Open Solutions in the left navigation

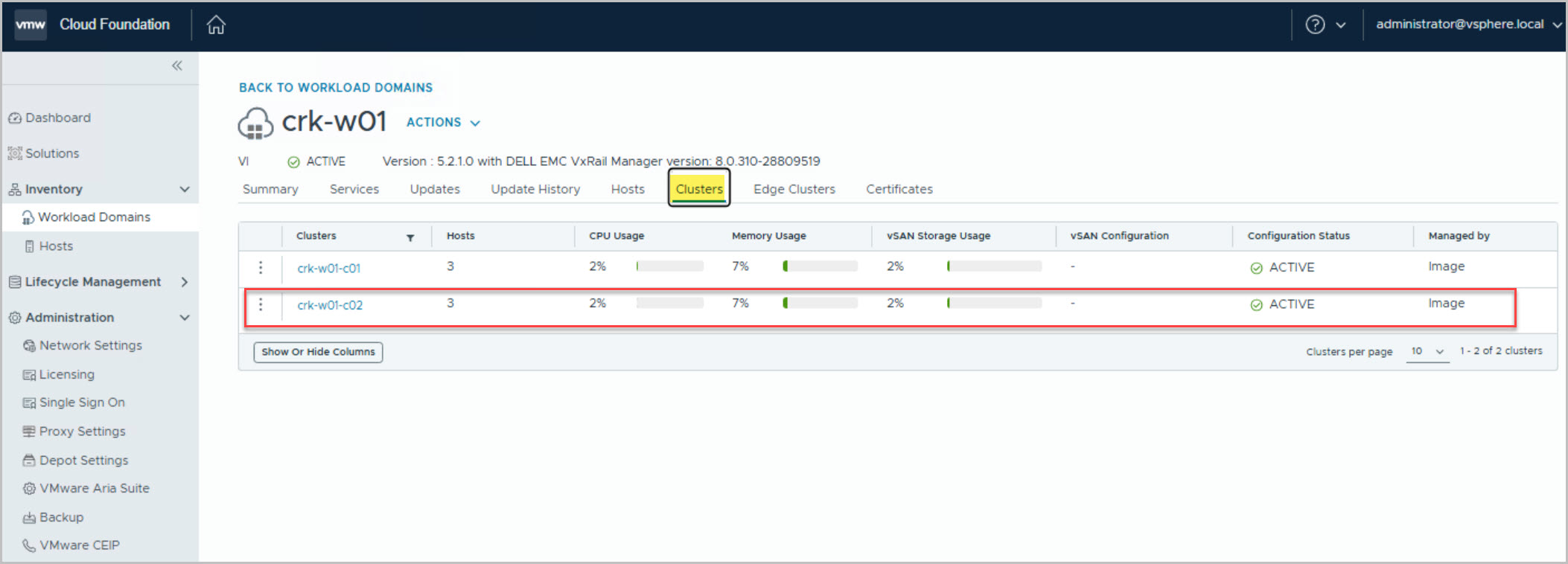click(x=51, y=153)
